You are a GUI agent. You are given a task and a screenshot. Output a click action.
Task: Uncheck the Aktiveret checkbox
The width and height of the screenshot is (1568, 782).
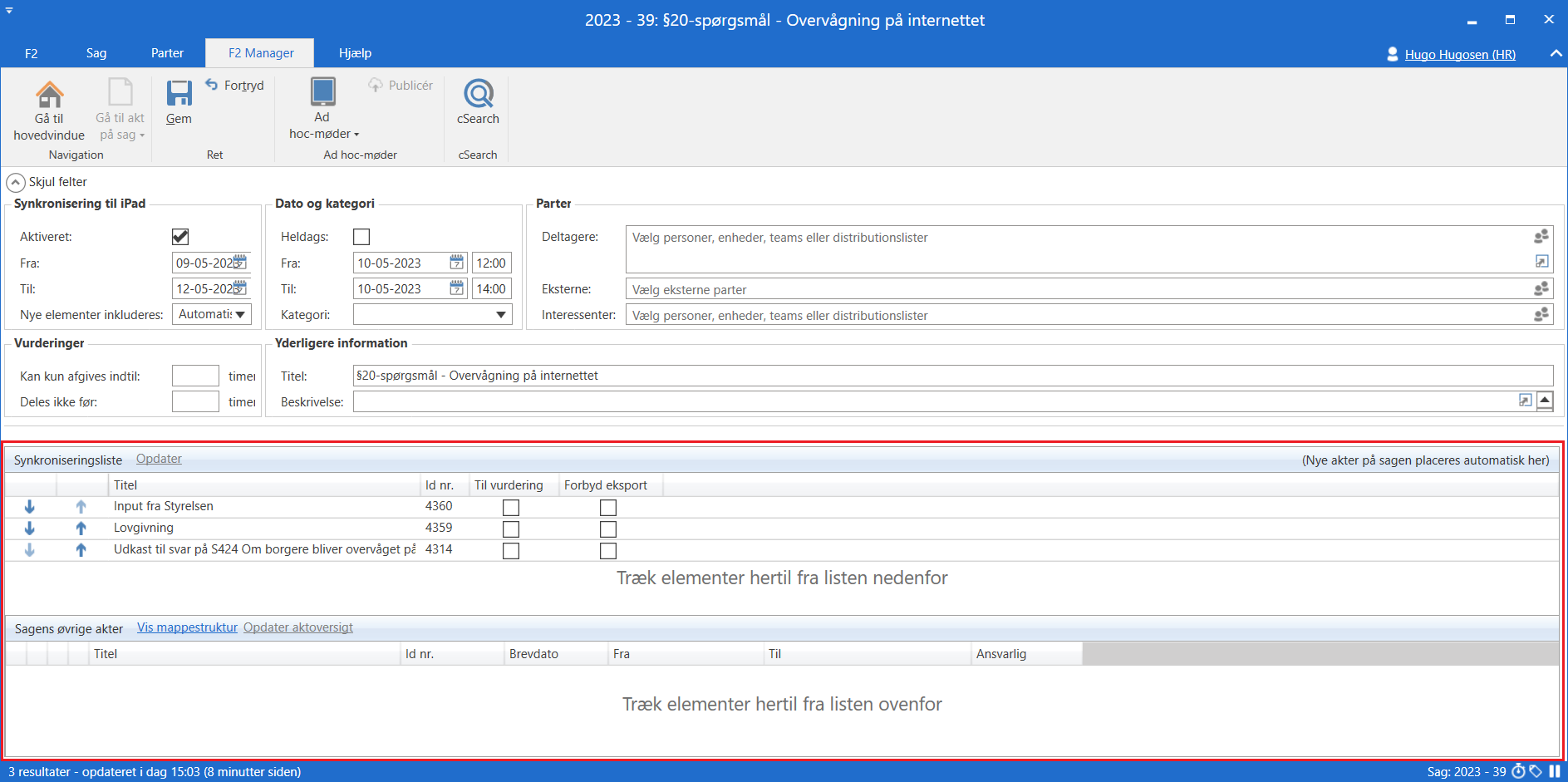[x=180, y=237]
